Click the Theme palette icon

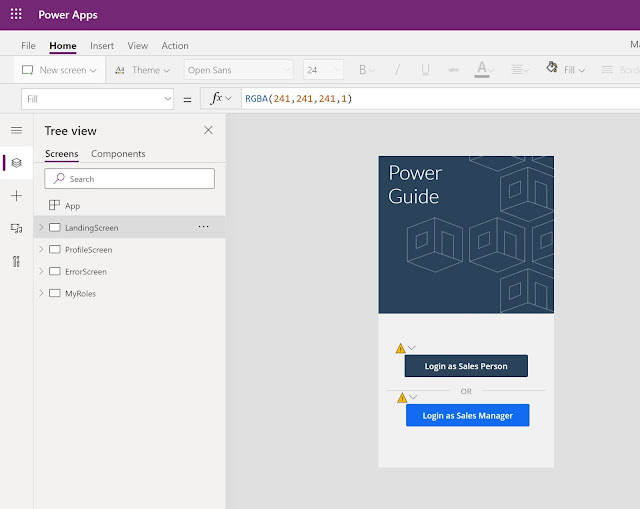point(120,70)
